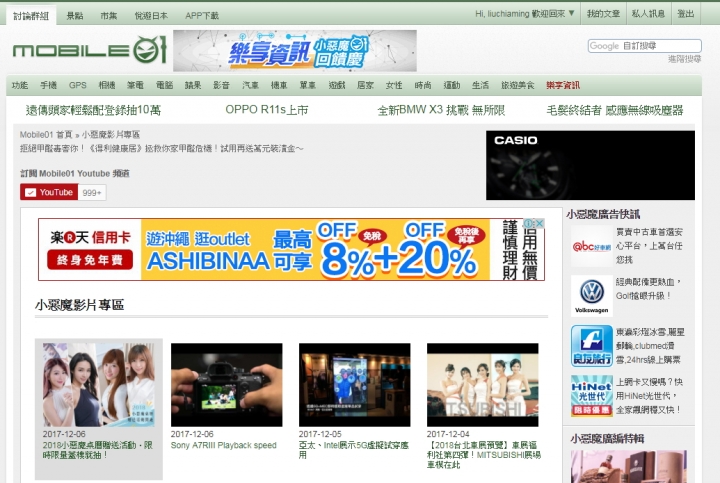The image size is (720, 483).
Task: Open 亞太、Intel展示5G虛擬試穿應用 link
Action: [354, 450]
